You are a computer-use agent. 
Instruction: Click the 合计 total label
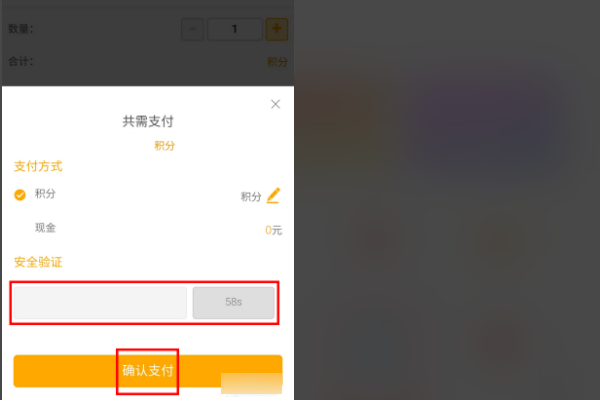point(21,61)
